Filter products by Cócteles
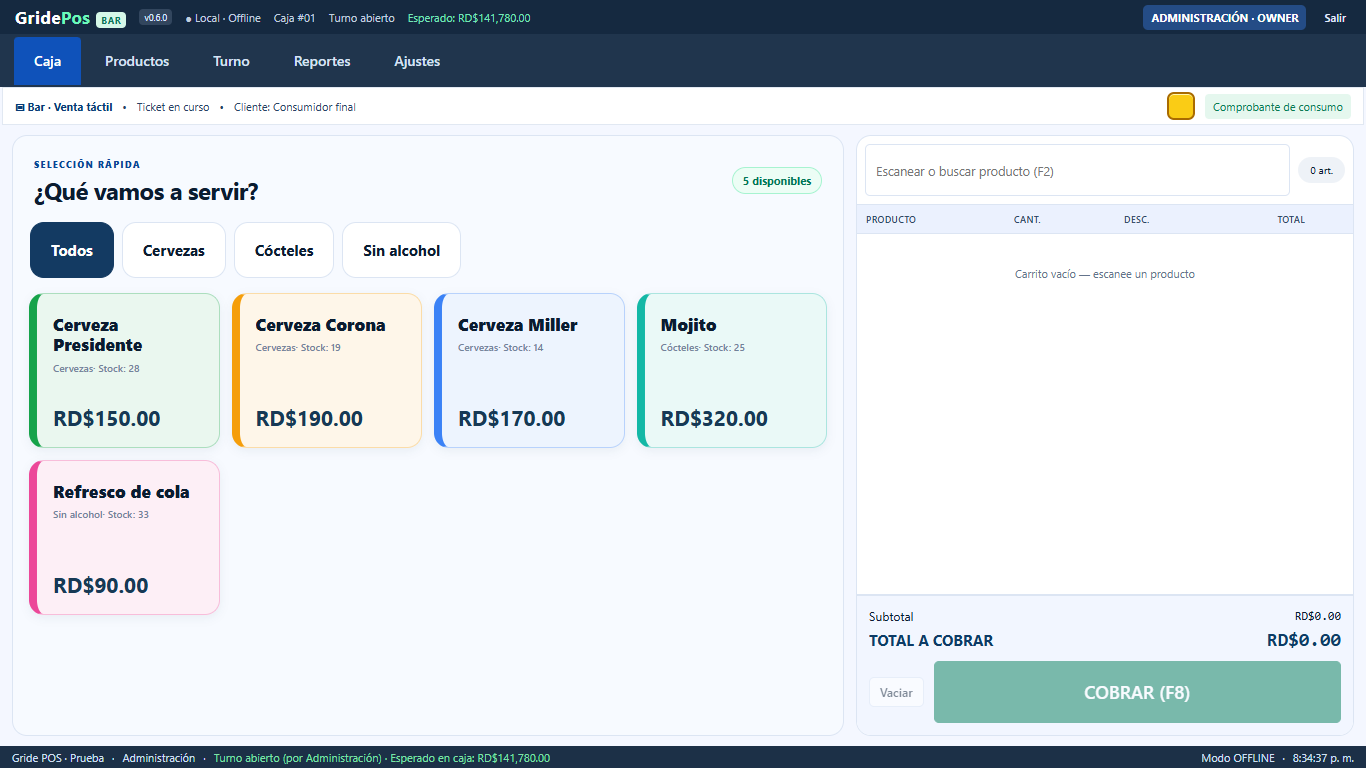This screenshot has height=768, width=1366. [x=284, y=250]
